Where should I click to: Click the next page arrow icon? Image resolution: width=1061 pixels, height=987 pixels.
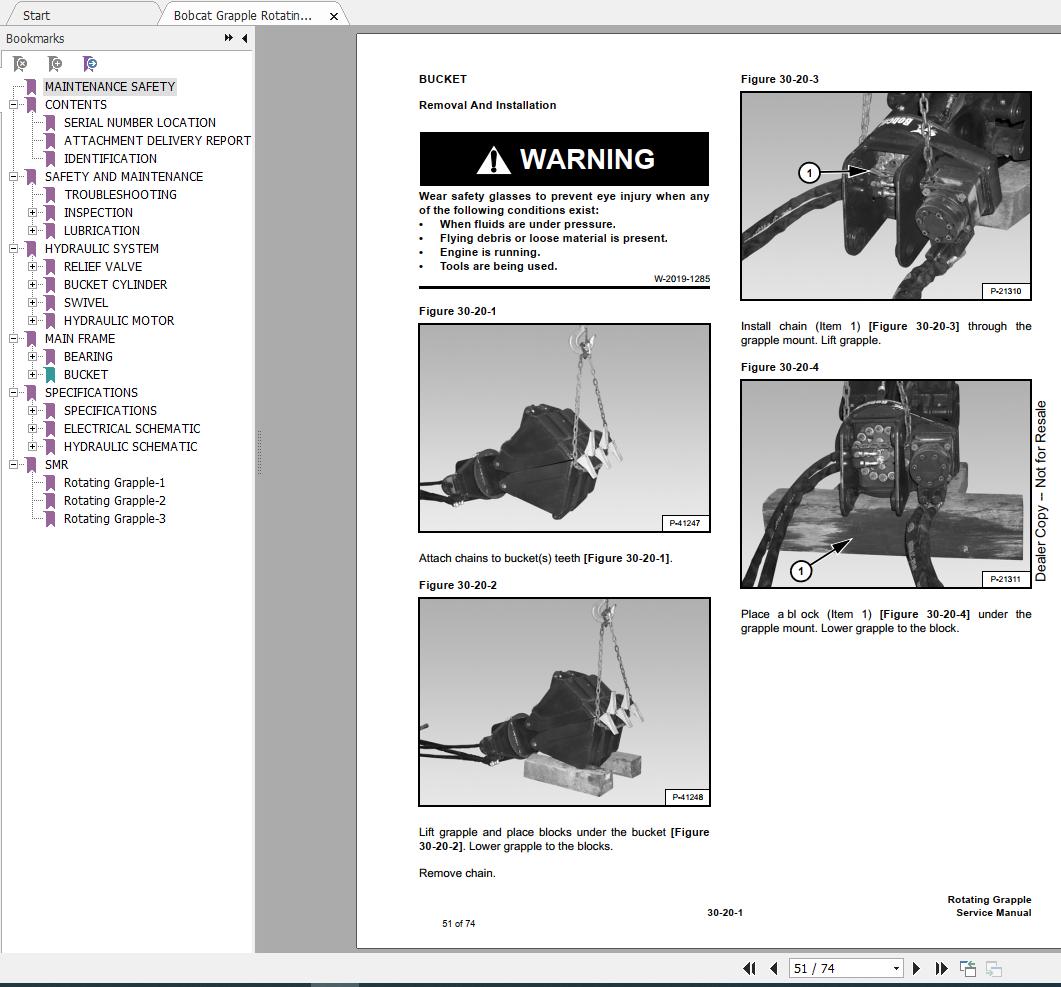[x=917, y=968]
